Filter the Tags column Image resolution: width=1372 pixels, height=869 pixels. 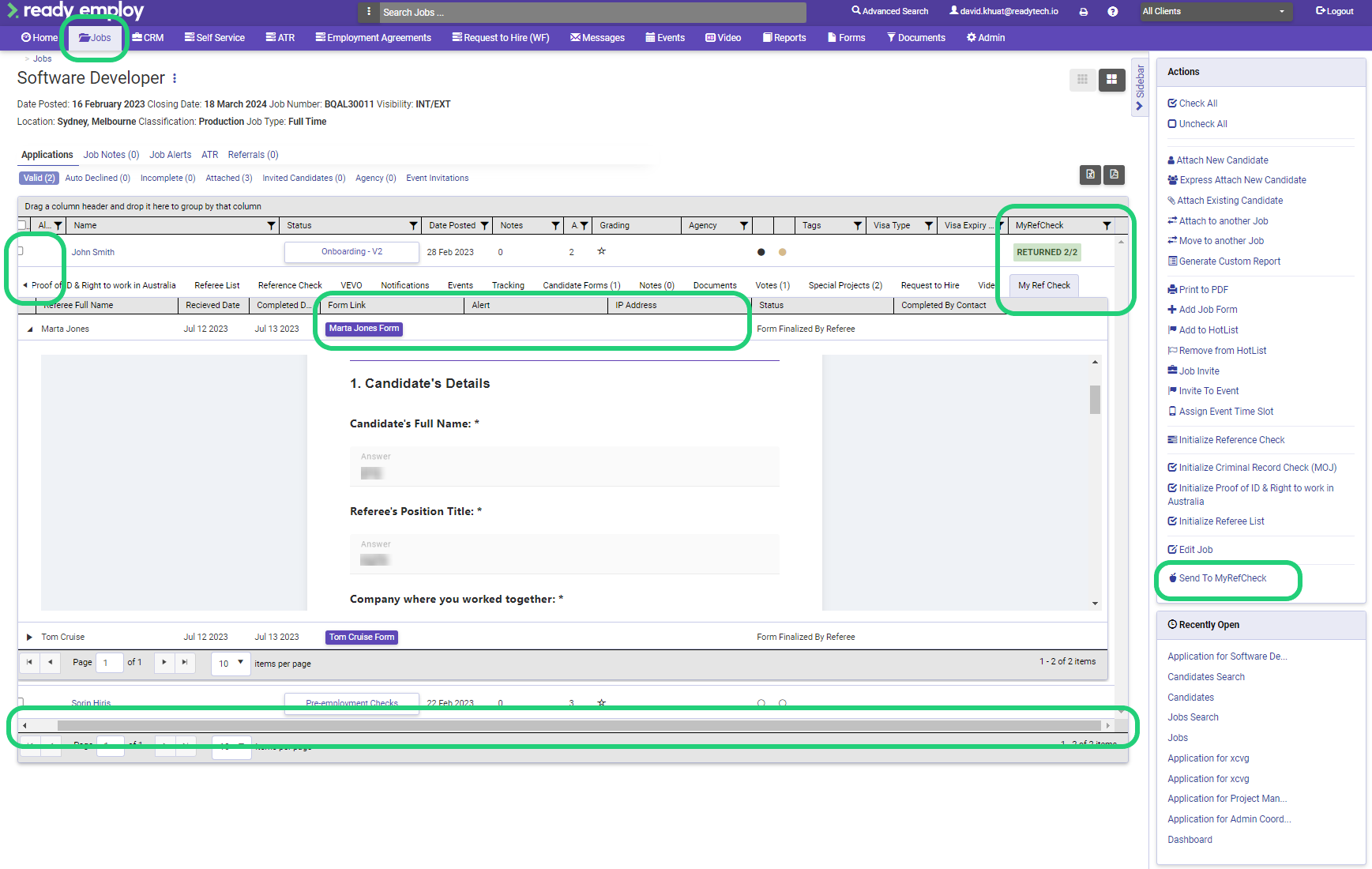click(858, 226)
